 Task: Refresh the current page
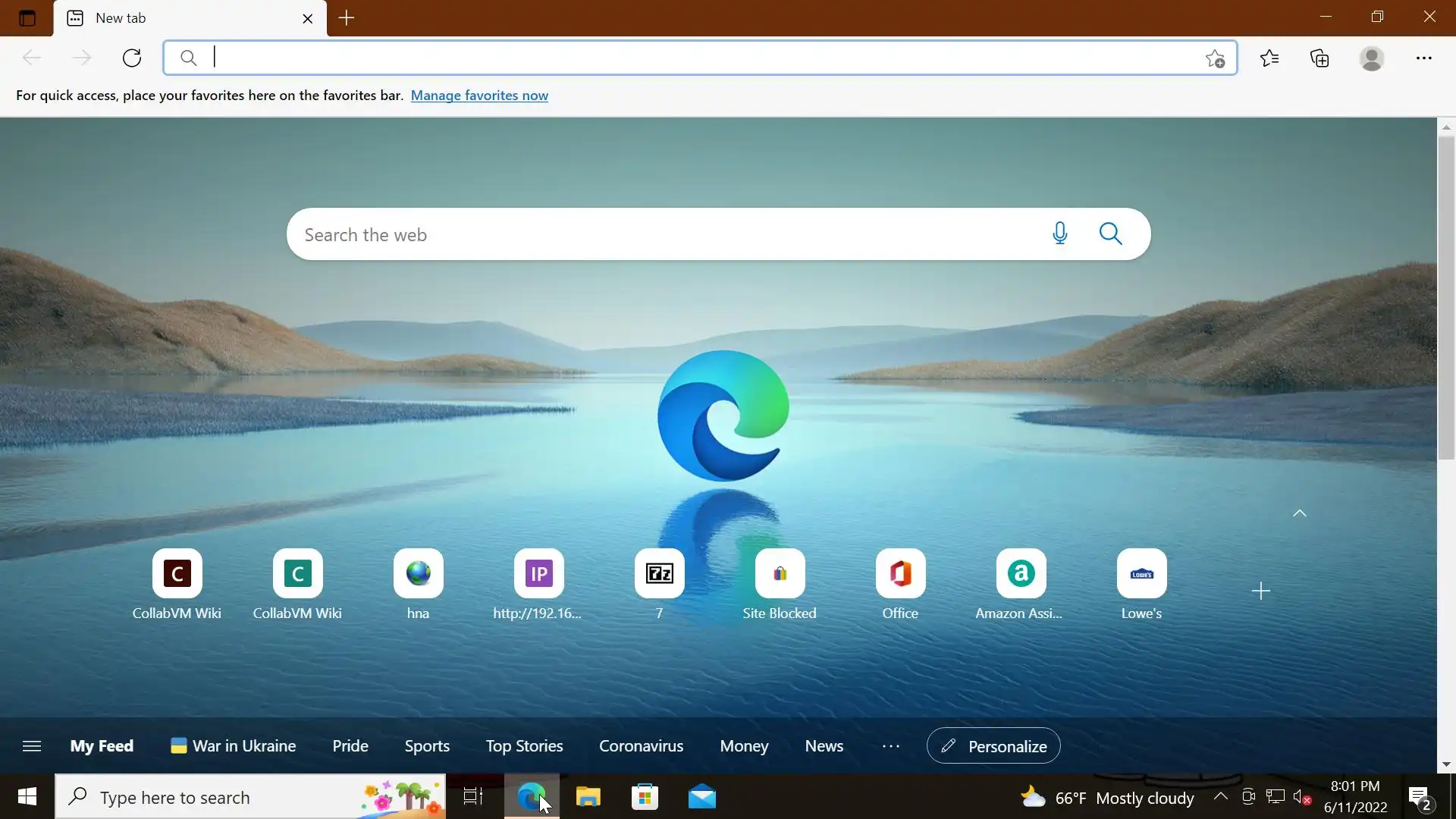(x=132, y=58)
